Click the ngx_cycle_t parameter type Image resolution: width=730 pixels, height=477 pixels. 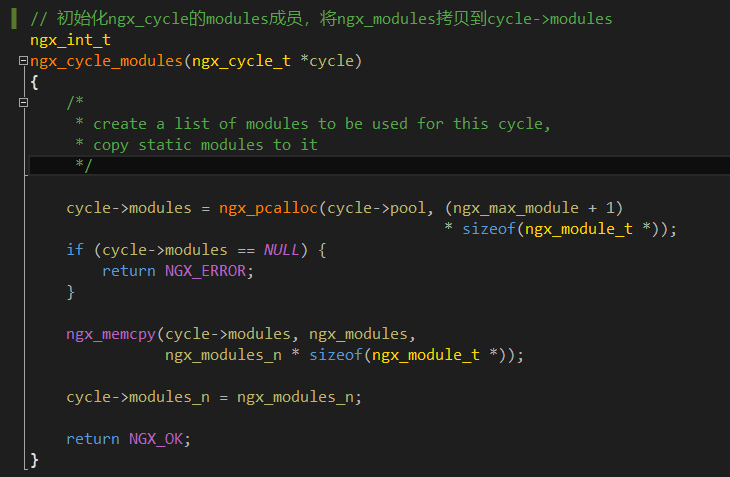241,61
